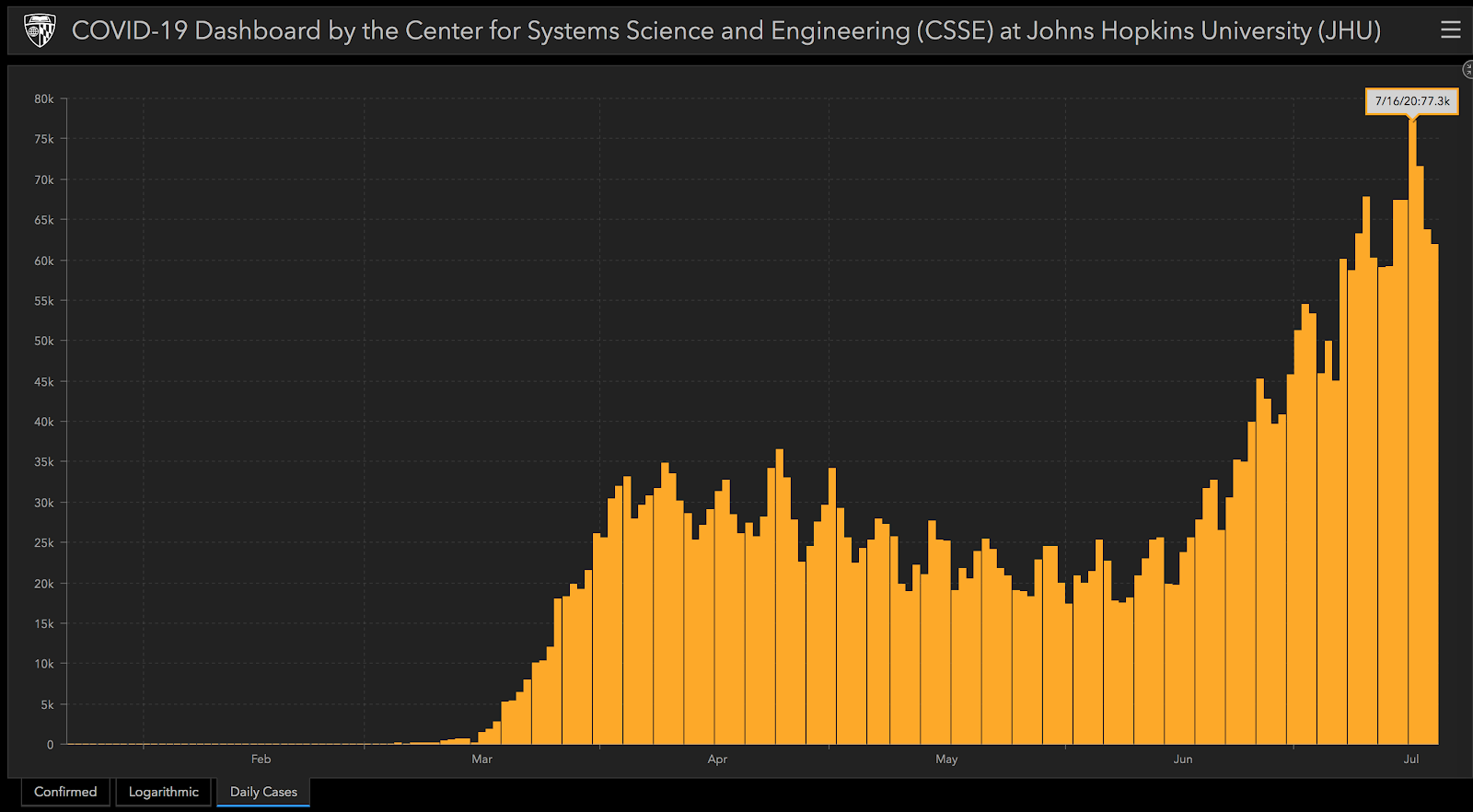Click the 75k y-axis label
The width and height of the screenshot is (1473, 812).
click(44, 139)
